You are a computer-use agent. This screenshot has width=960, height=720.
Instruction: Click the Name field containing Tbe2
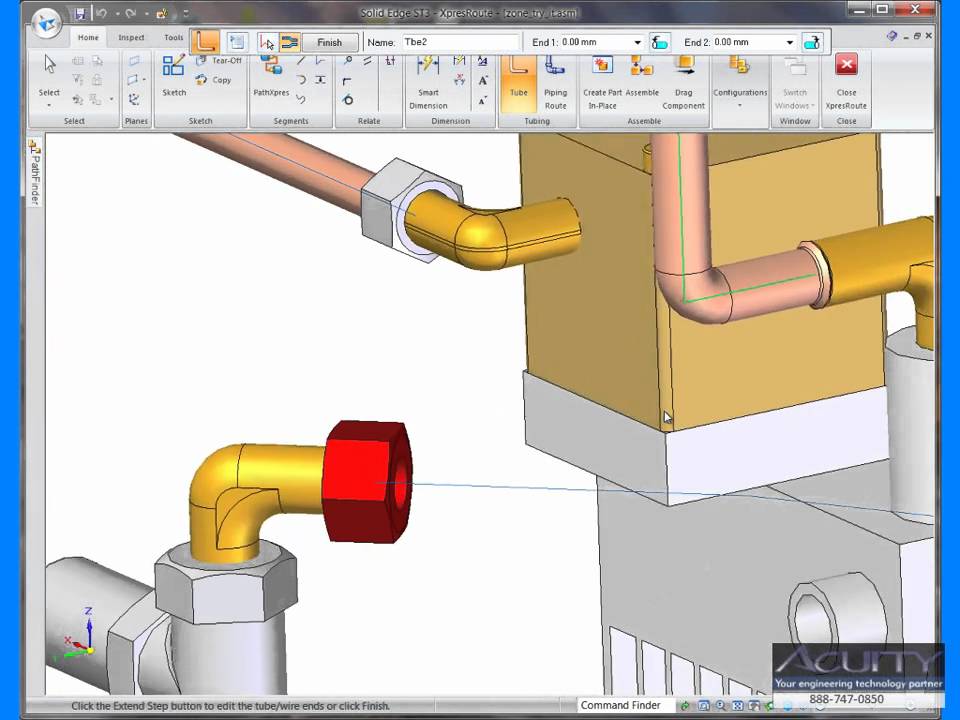click(x=460, y=42)
